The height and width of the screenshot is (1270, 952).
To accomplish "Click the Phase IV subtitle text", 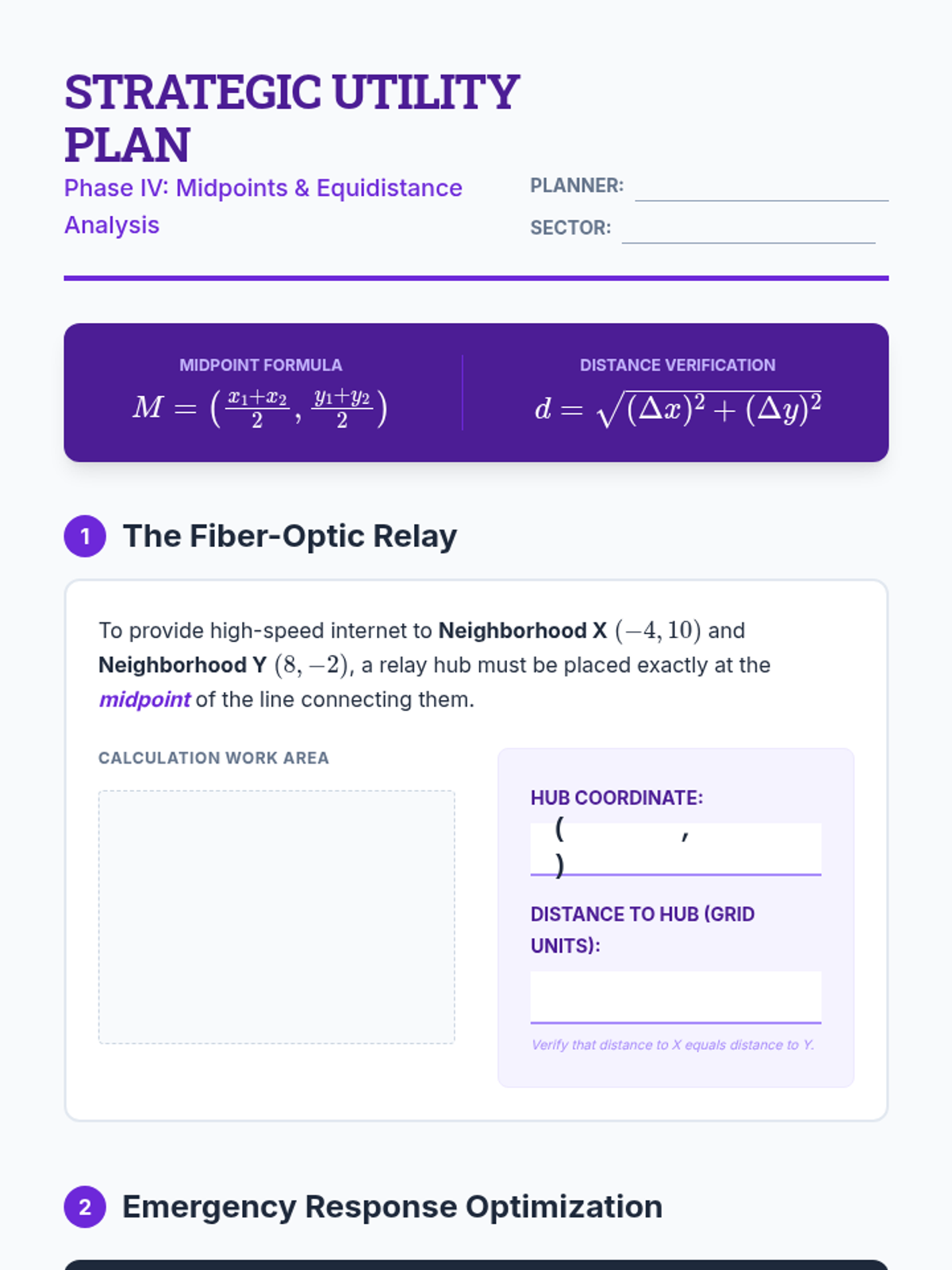I will point(263,206).
